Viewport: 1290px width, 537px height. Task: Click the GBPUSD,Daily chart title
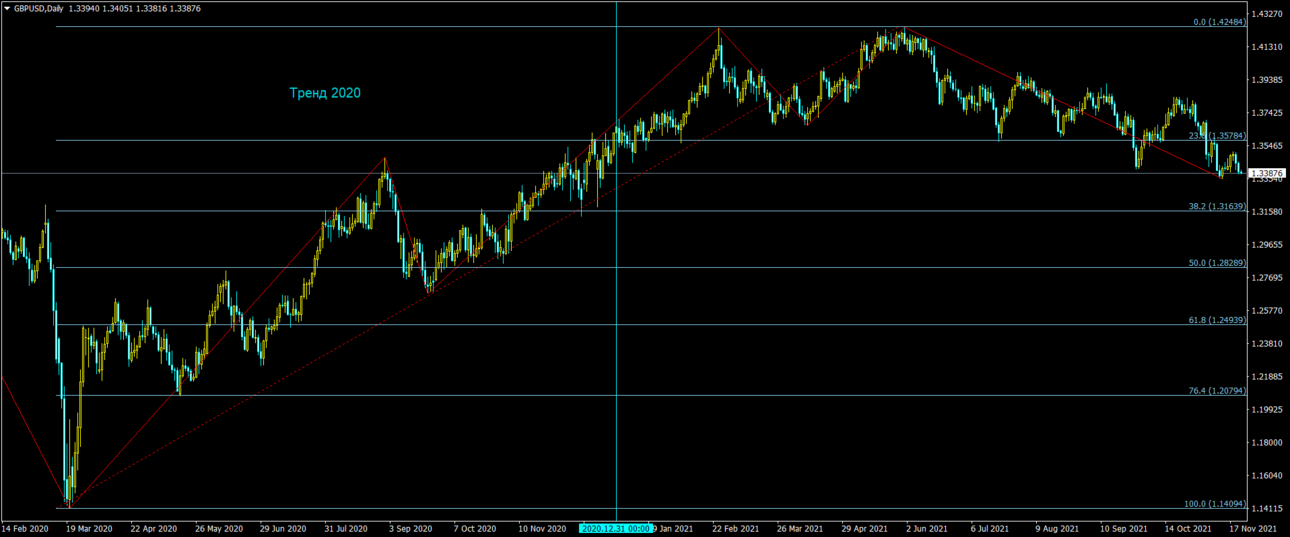pyautogui.click(x=39, y=8)
